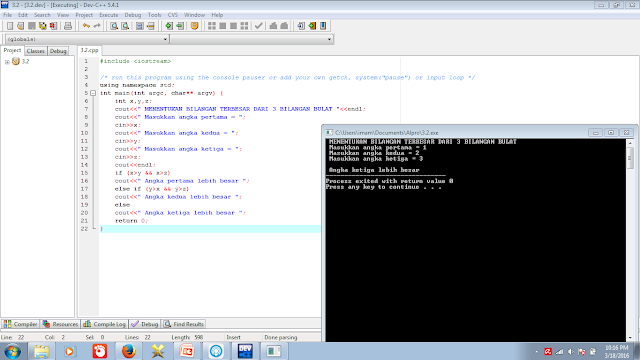Collapse the main function fold on line 5
This screenshot has width=640, height=360.
tap(93, 93)
